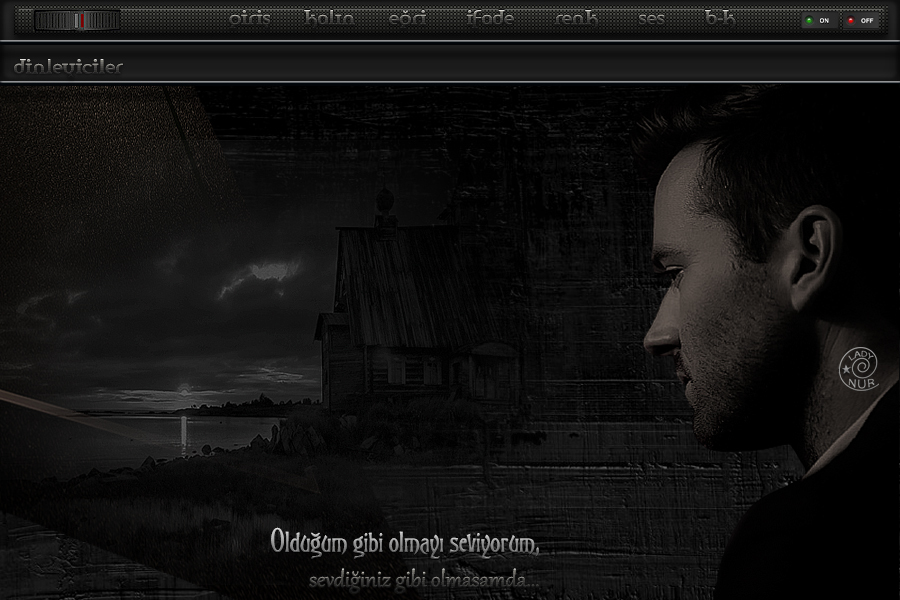This screenshot has height=600, width=900.
Task: Click the old wooden house picture
Action: point(410,320)
